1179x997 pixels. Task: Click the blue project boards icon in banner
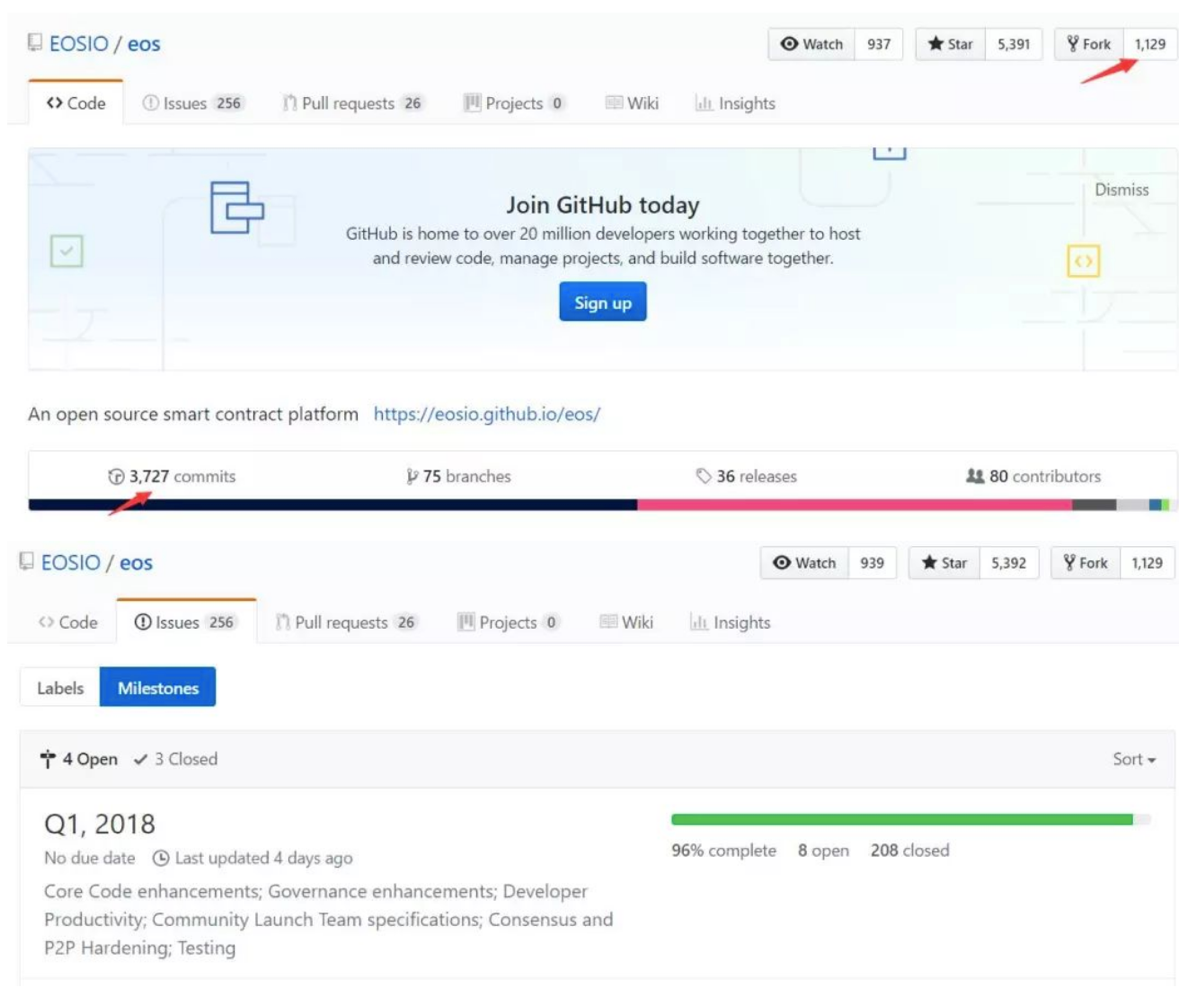pyautogui.click(x=237, y=208)
